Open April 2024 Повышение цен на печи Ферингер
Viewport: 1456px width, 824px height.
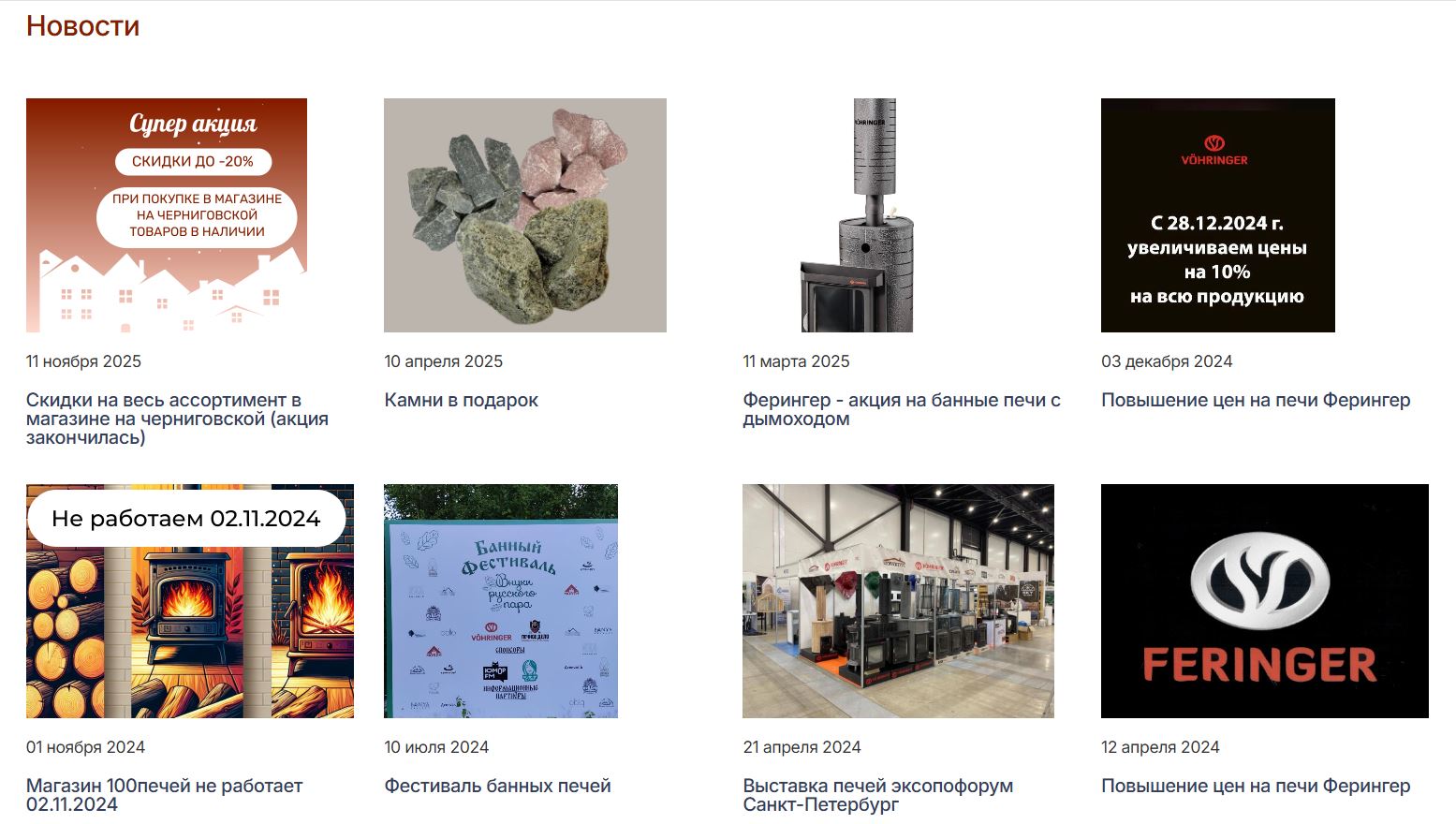tap(1256, 786)
